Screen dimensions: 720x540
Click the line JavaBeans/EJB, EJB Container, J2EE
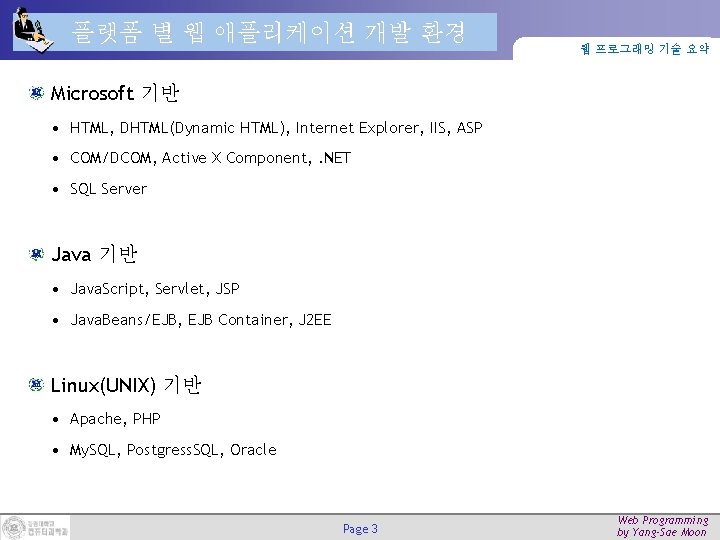(x=201, y=320)
